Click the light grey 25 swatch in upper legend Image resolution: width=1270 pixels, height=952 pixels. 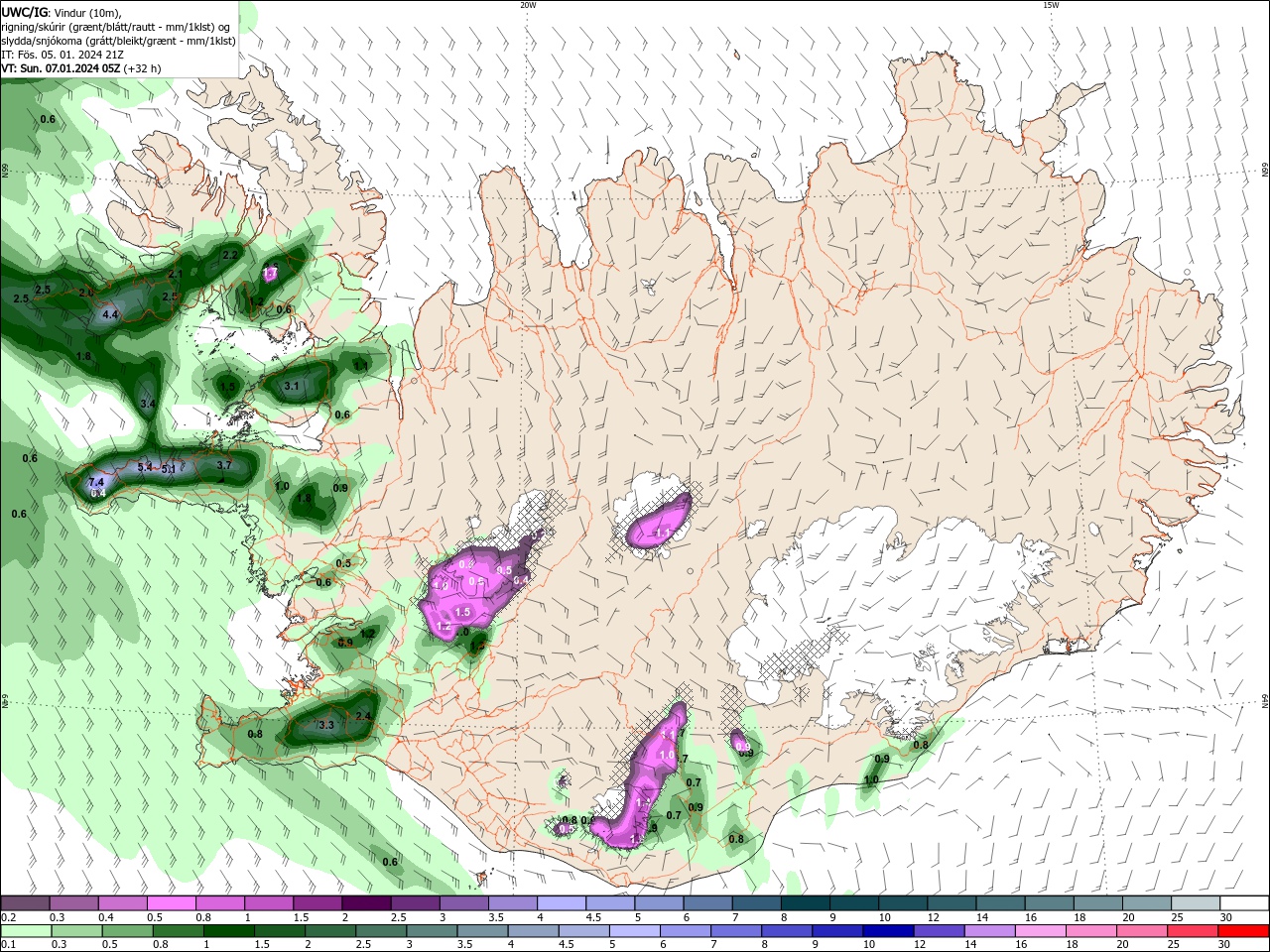pyautogui.click(x=1196, y=903)
